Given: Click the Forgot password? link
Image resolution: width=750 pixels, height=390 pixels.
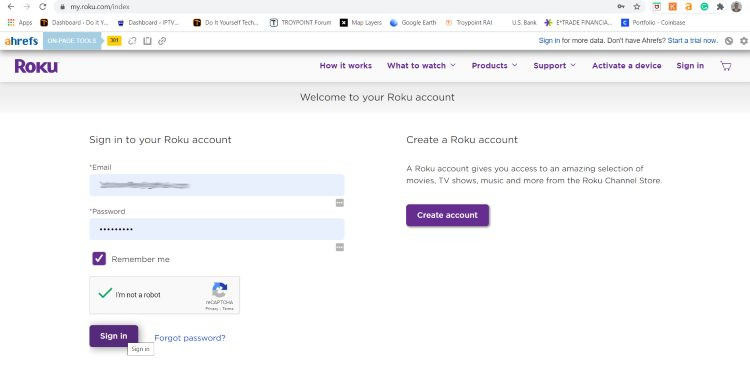Looking at the screenshot, I should point(189,338).
